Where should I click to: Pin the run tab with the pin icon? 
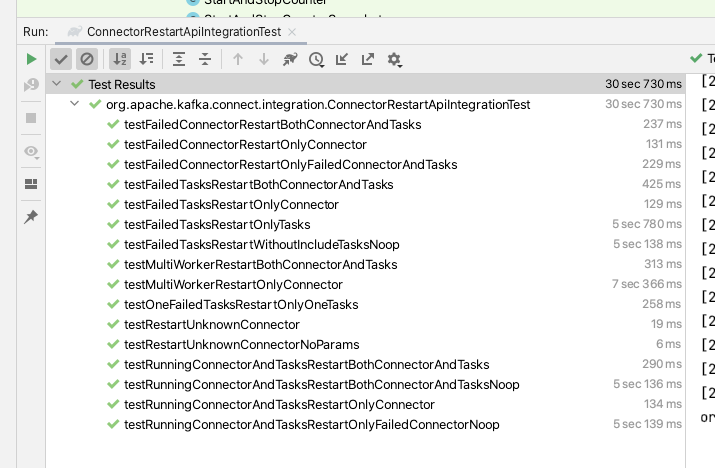pyautogui.click(x=31, y=217)
